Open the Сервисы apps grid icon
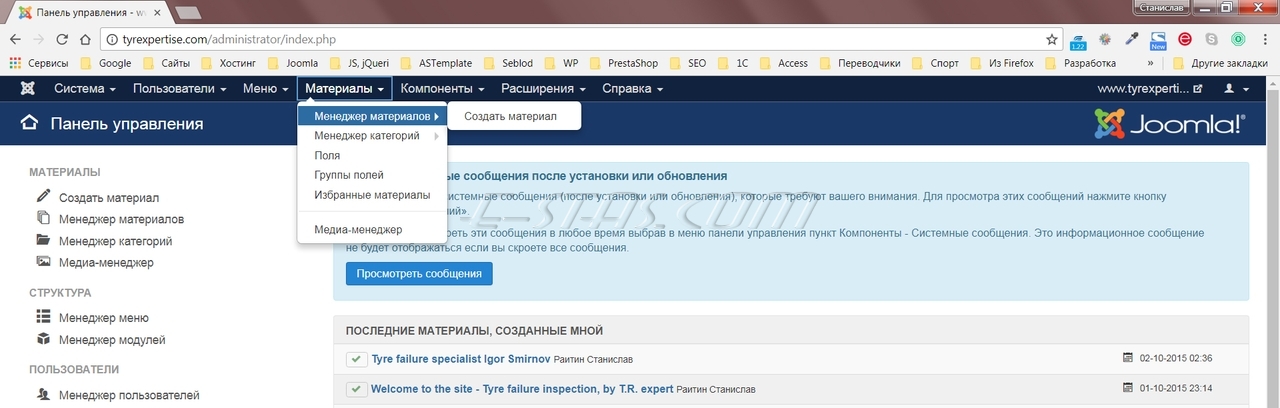 [x=15, y=63]
